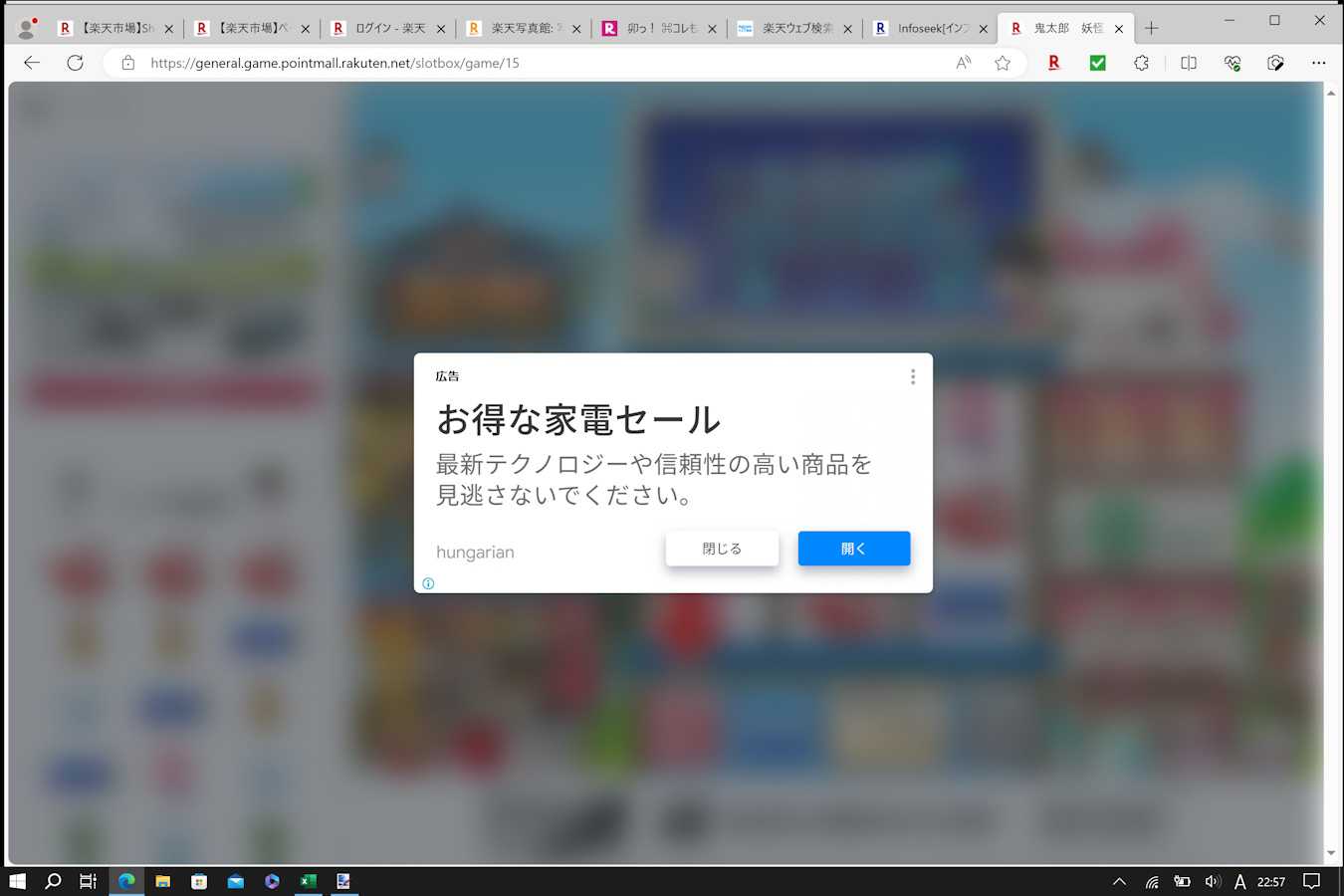Close the Infoseek tab

coord(984,29)
